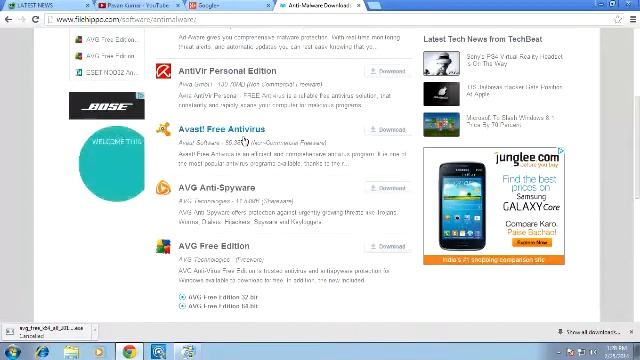Click the address bar URL field
The width and height of the screenshot is (640, 360).
(x=327, y=19)
